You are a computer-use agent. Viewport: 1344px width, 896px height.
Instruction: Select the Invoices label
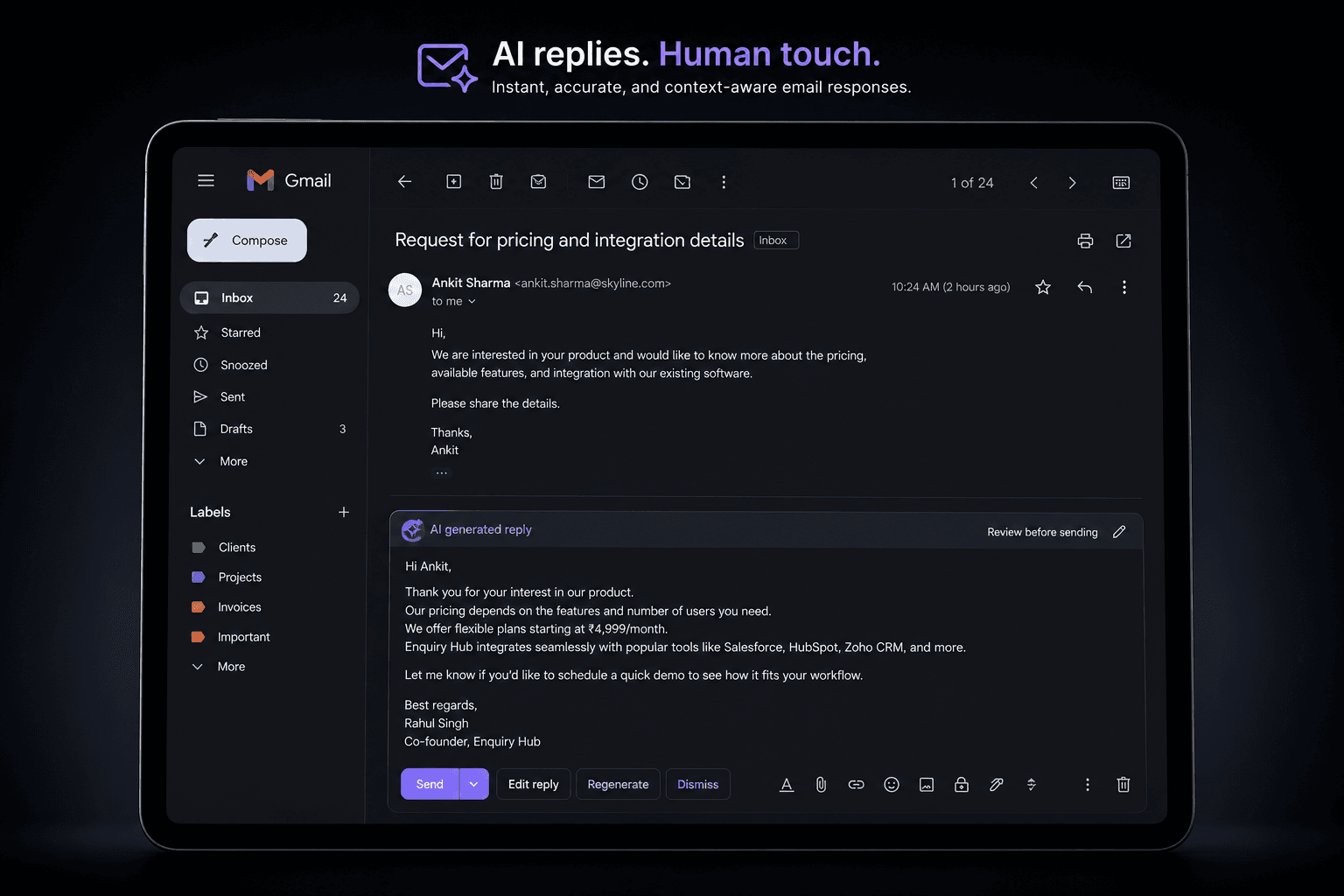tap(226, 606)
